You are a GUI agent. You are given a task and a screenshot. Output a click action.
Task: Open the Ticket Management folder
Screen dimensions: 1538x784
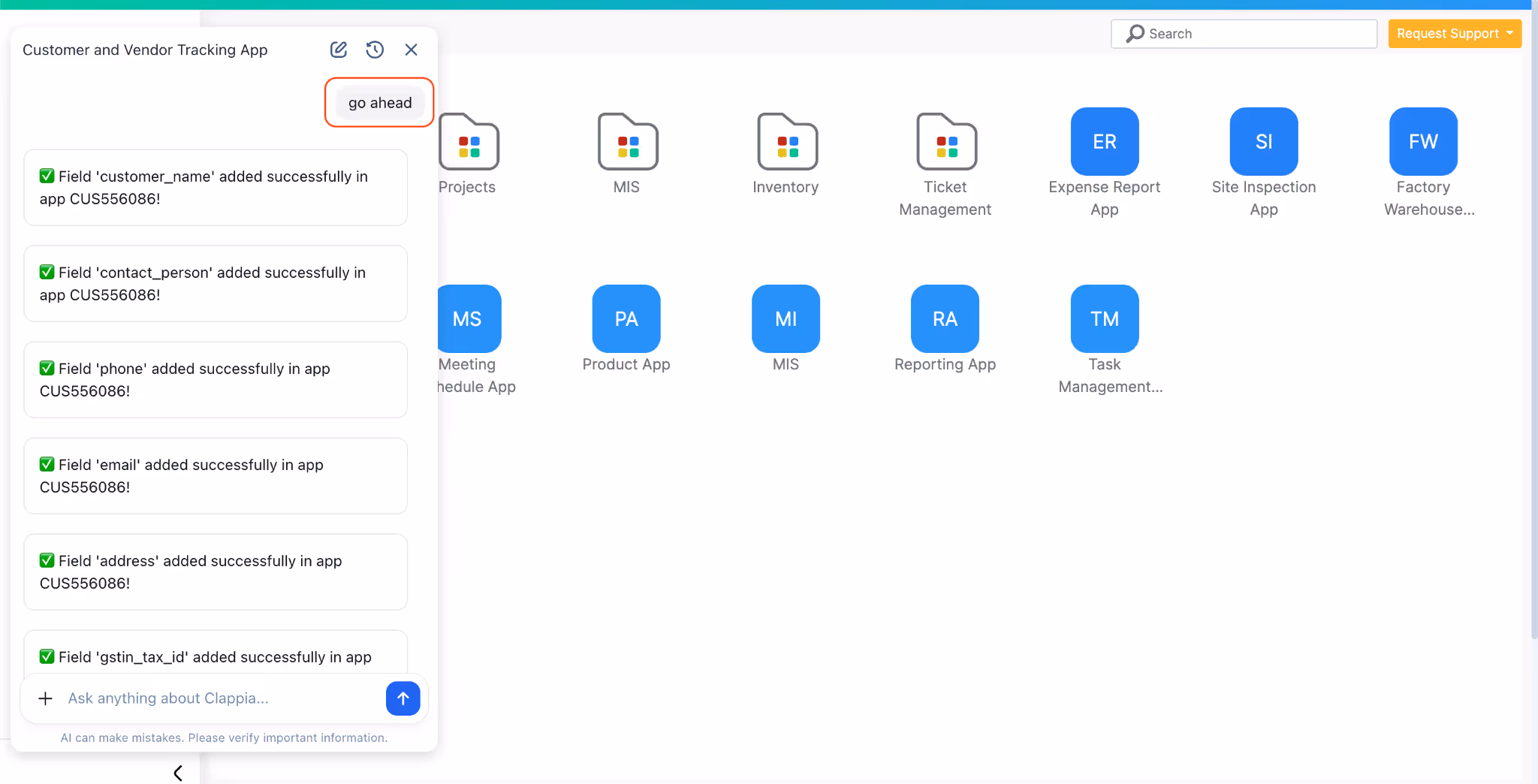(945, 143)
